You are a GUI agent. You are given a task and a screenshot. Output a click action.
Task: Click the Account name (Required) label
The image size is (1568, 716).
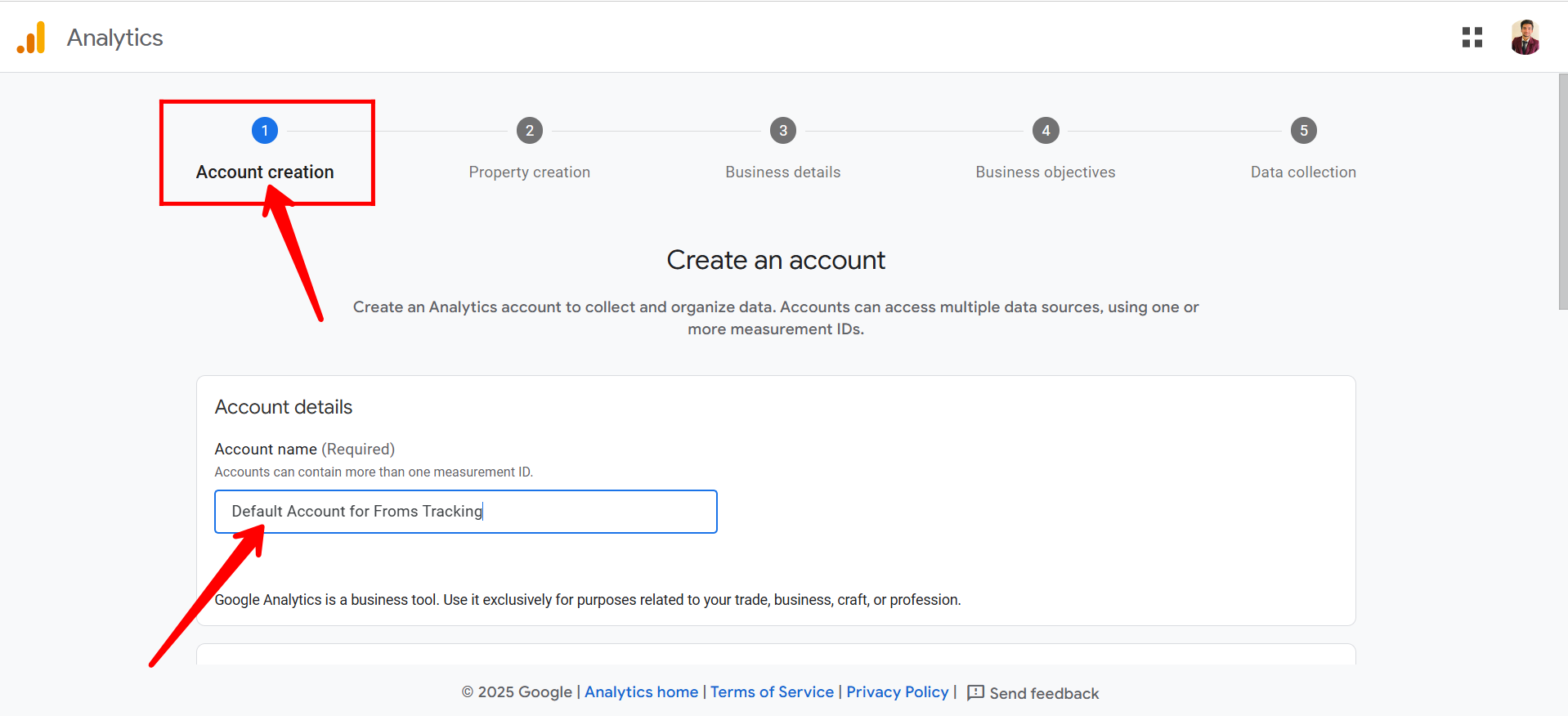304,450
